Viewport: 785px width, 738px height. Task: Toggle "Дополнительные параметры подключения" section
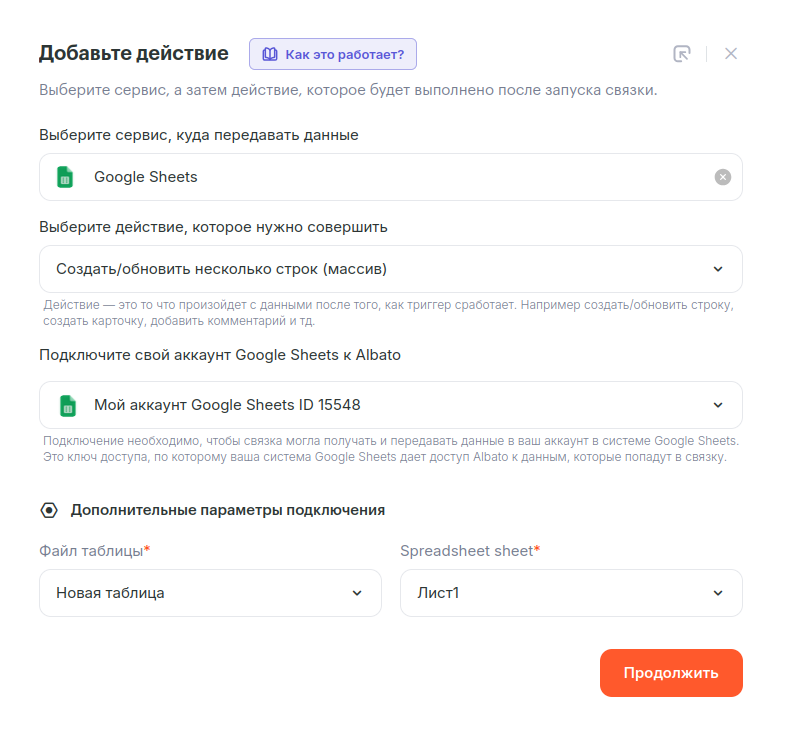(x=227, y=510)
